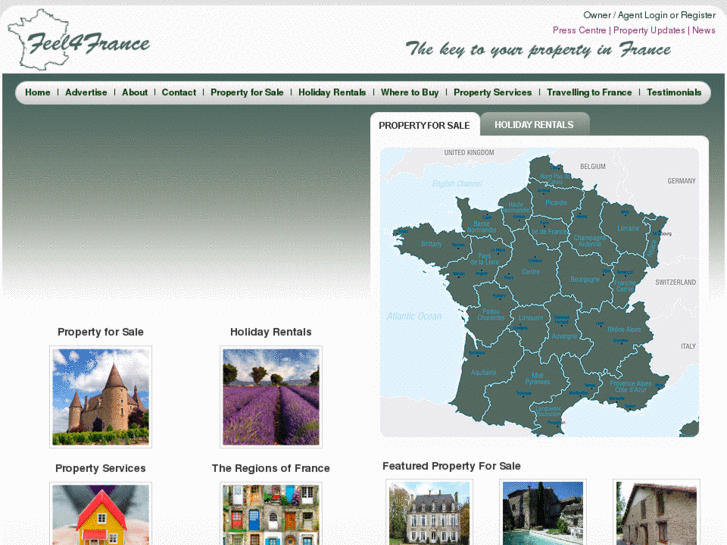Select Basse Normandie region on the map

[481, 227]
